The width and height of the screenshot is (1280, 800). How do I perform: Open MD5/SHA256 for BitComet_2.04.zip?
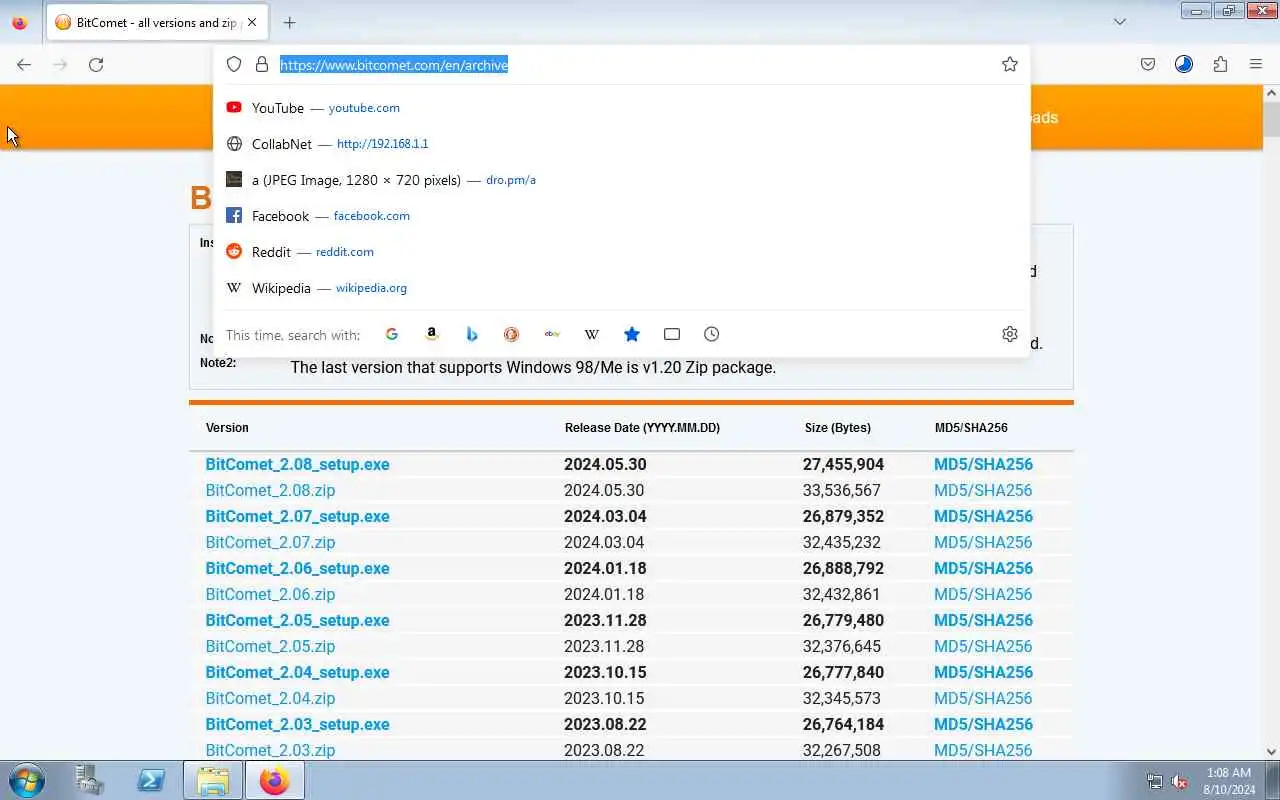pos(983,698)
